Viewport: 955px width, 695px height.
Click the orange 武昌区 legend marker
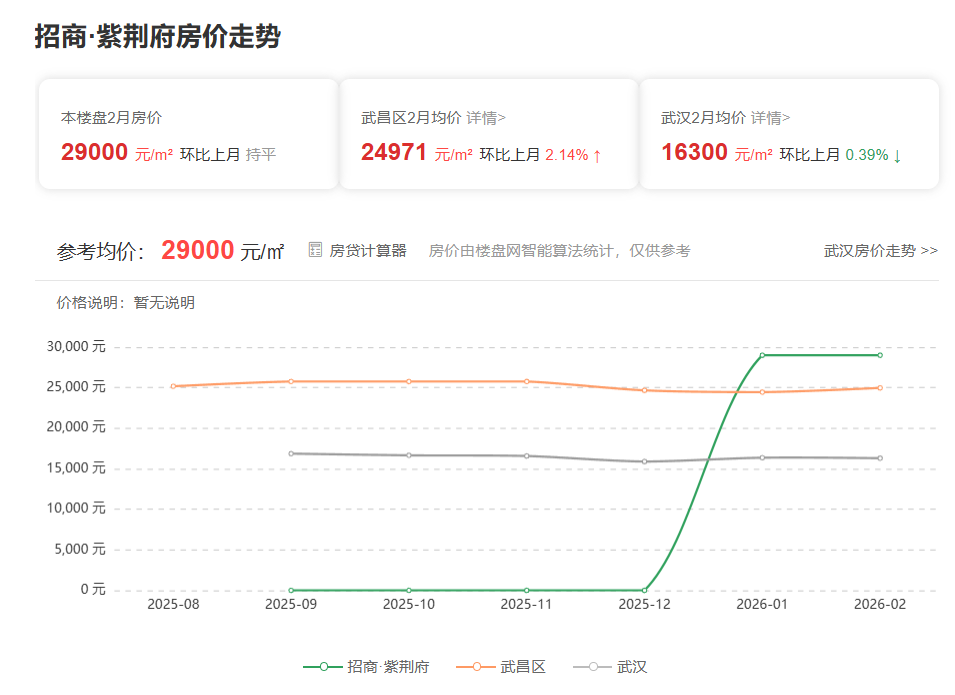tap(476, 666)
